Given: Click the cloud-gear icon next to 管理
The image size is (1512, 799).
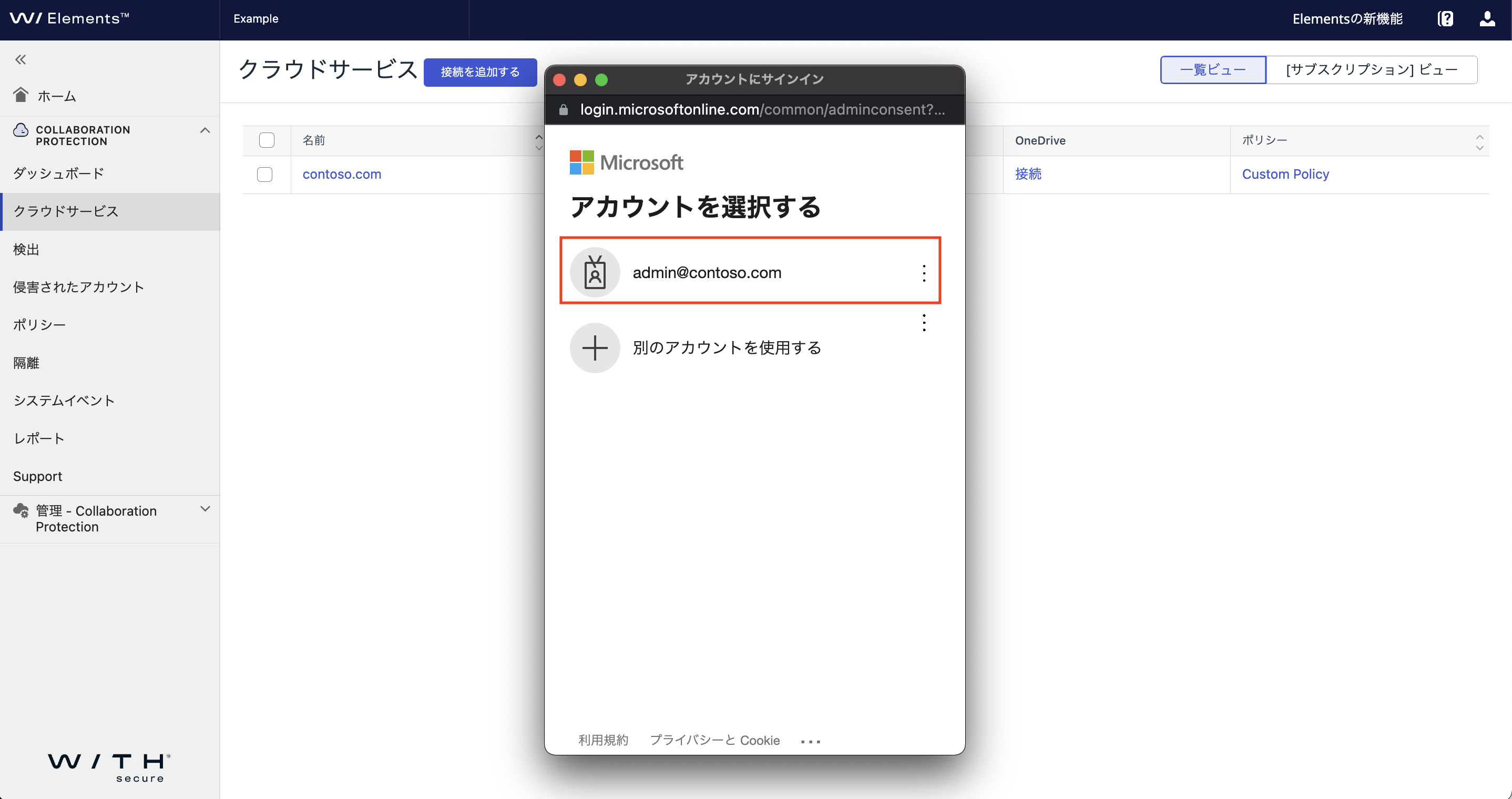Looking at the screenshot, I should (21, 511).
